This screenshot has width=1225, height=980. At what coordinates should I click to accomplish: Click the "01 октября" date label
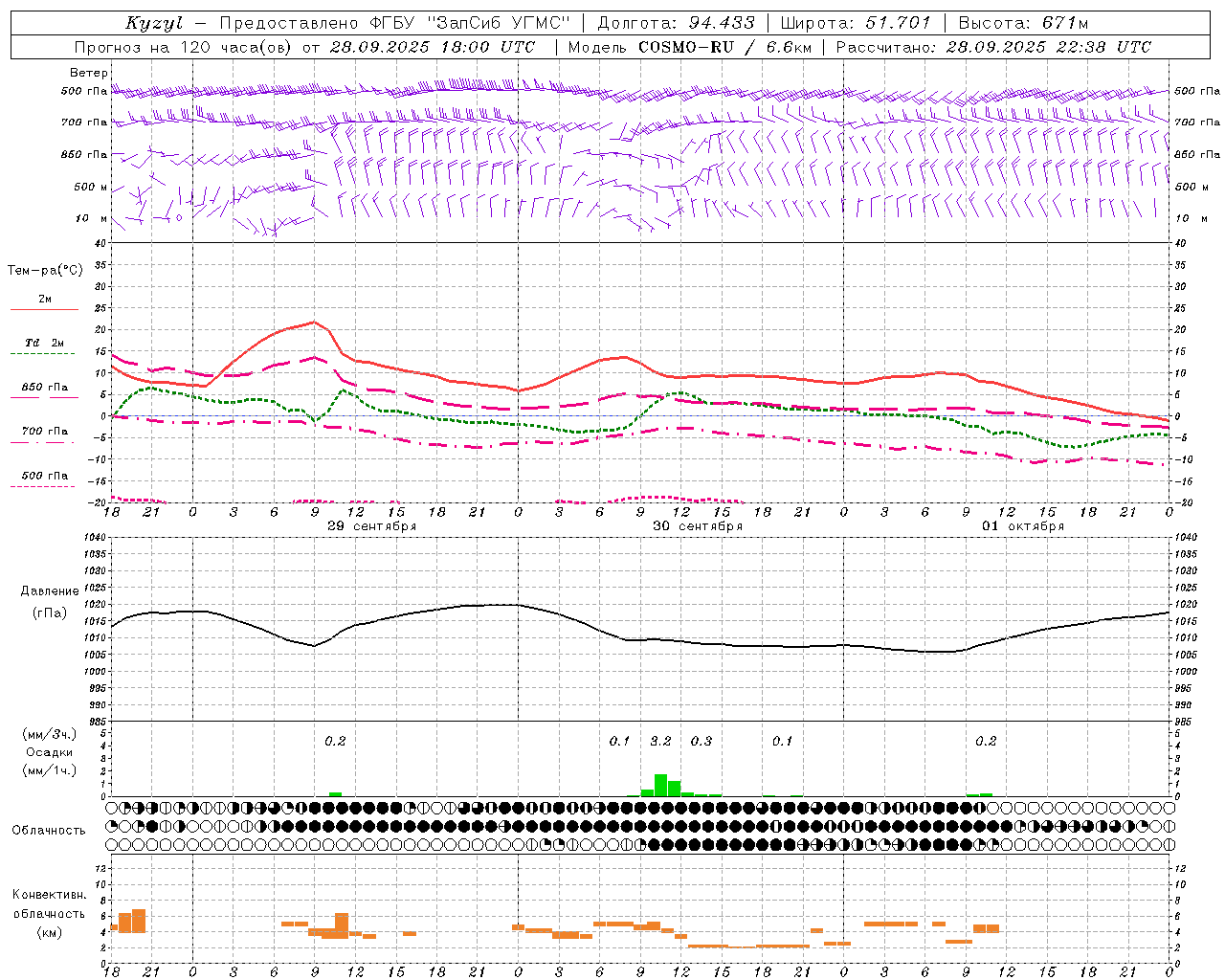[x=1023, y=526]
